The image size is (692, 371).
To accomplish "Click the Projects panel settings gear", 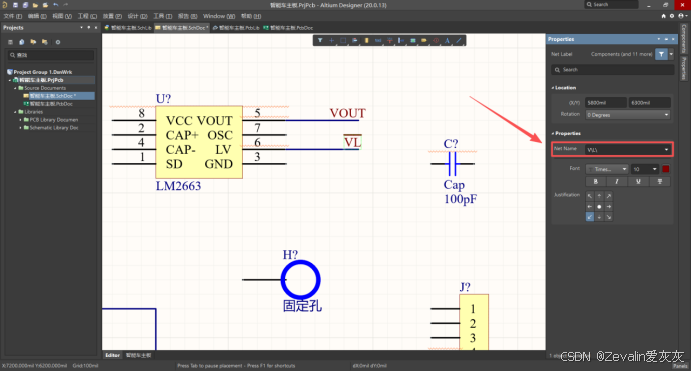I will [x=58, y=42].
